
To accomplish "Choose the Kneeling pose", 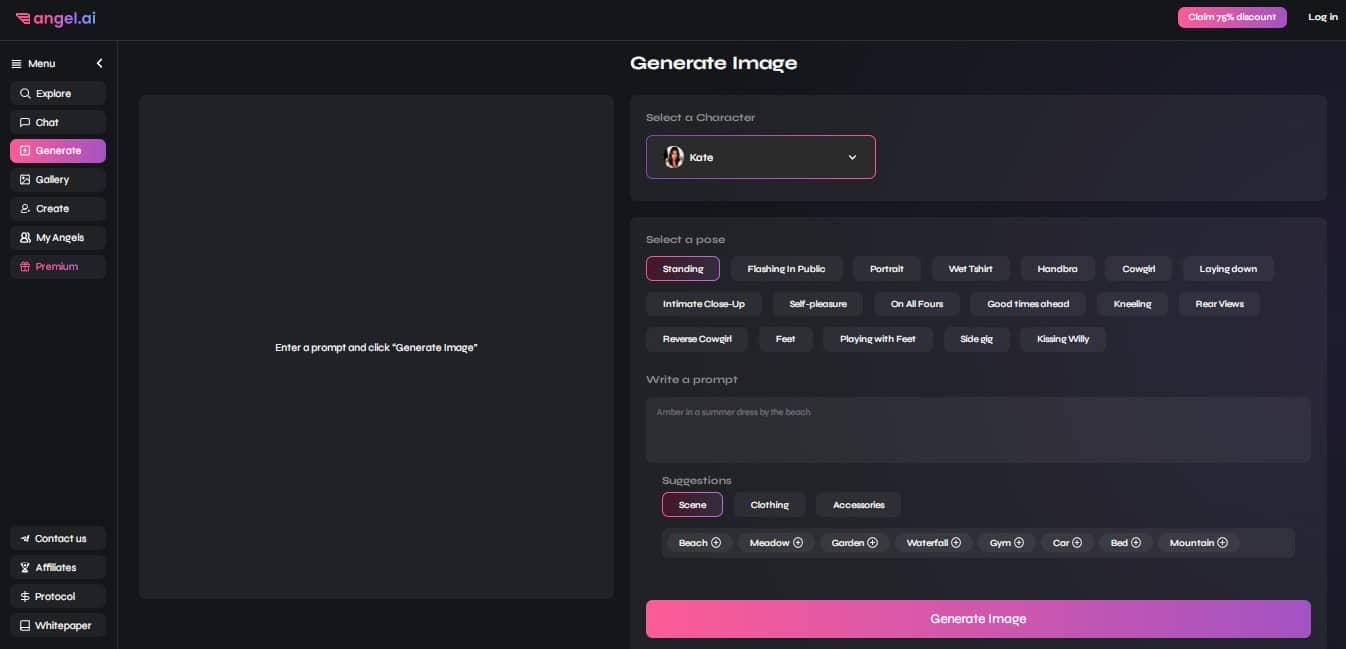I will click(x=1132, y=304).
